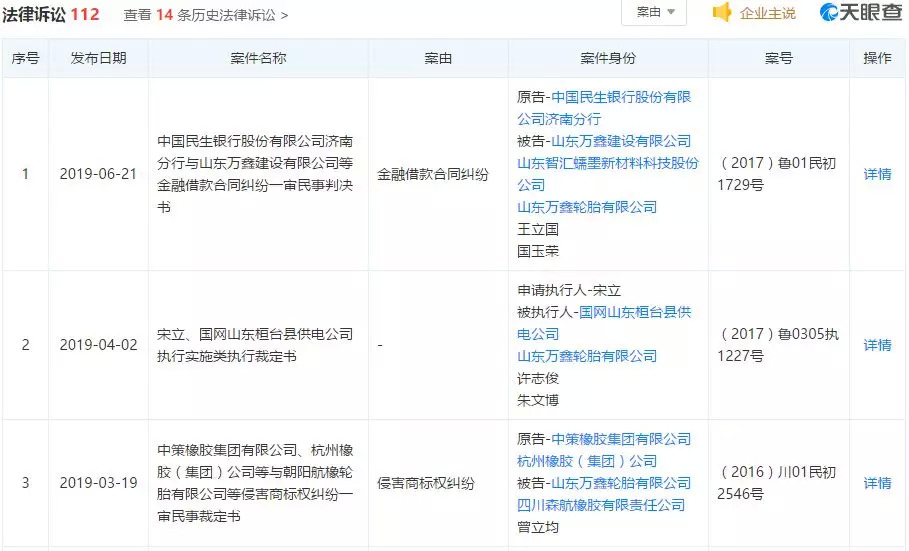This screenshot has height=551, width=909.
Task: Open defendant 山东万鑫轮胎有限公司 in row 3
Action: [x=621, y=483]
